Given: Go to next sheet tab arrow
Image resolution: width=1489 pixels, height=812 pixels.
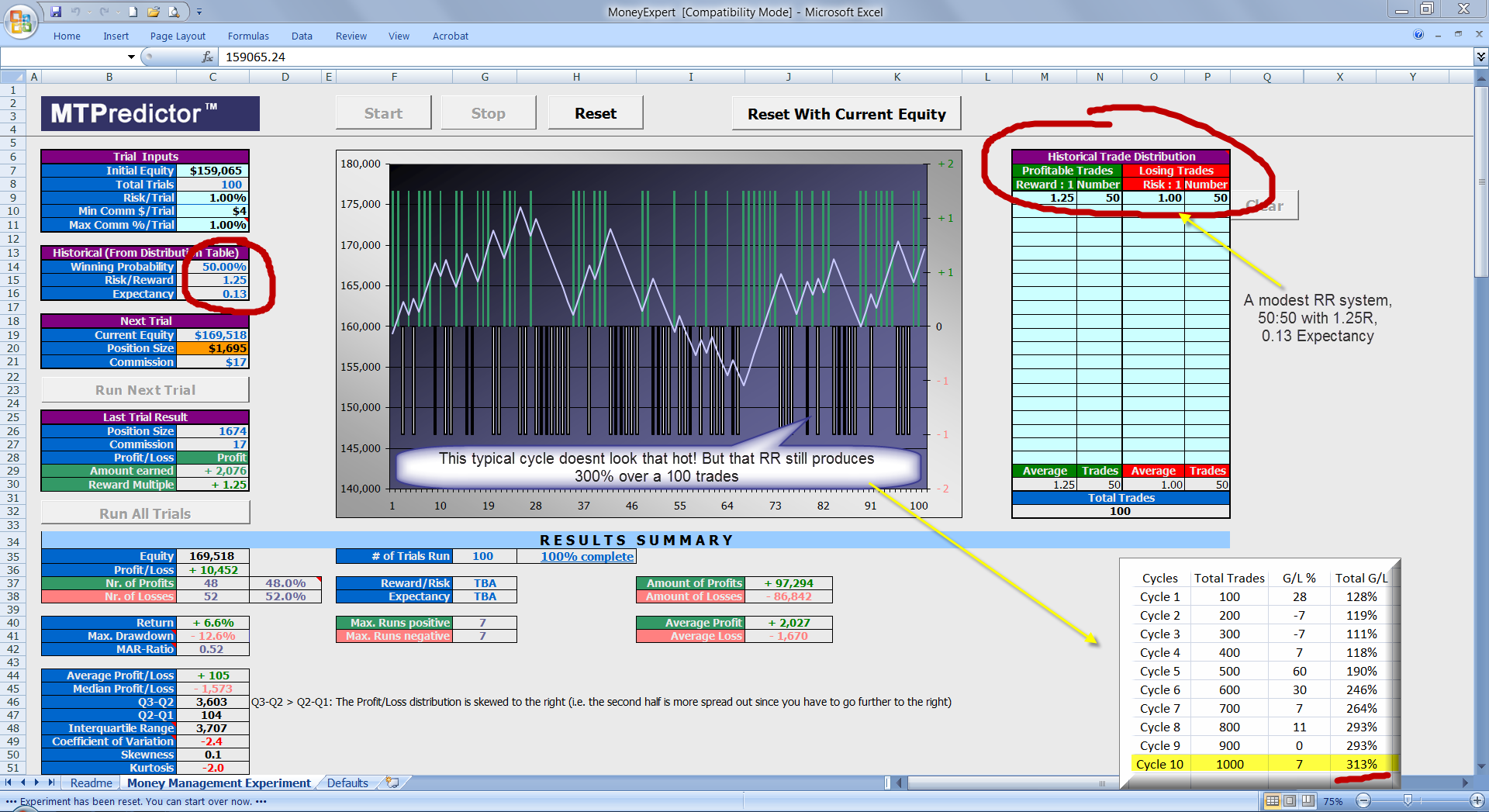Looking at the screenshot, I should click(x=36, y=783).
